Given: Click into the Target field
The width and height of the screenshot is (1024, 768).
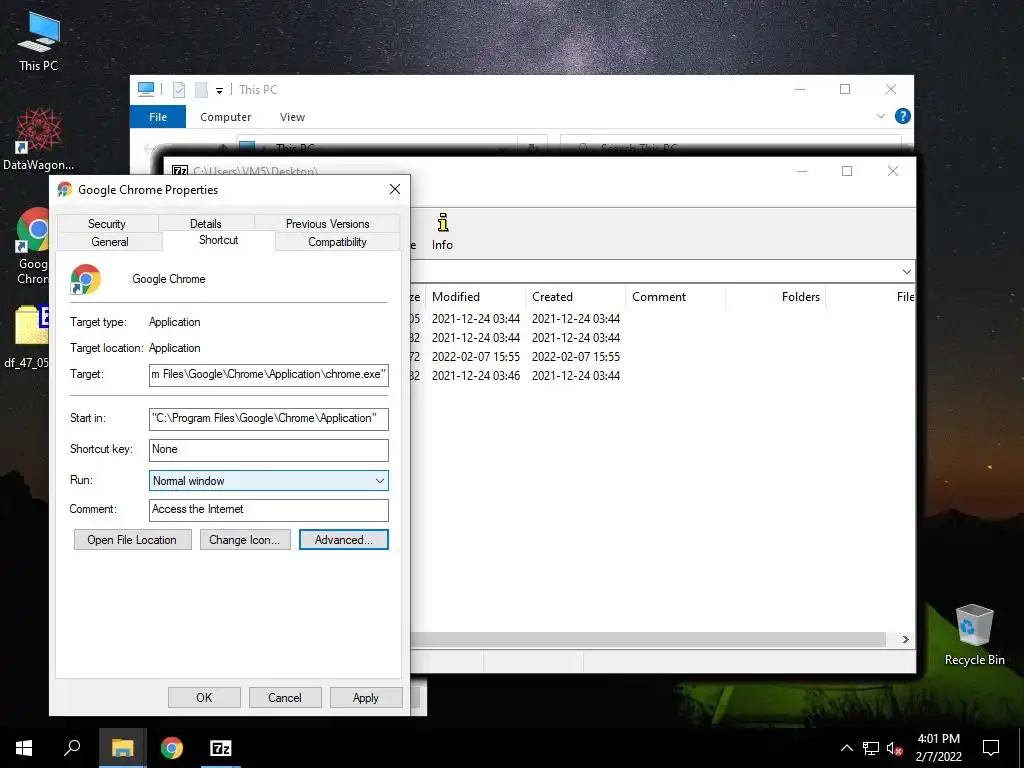Looking at the screenshot, I should pyautogui.click(x=268, y=375).
